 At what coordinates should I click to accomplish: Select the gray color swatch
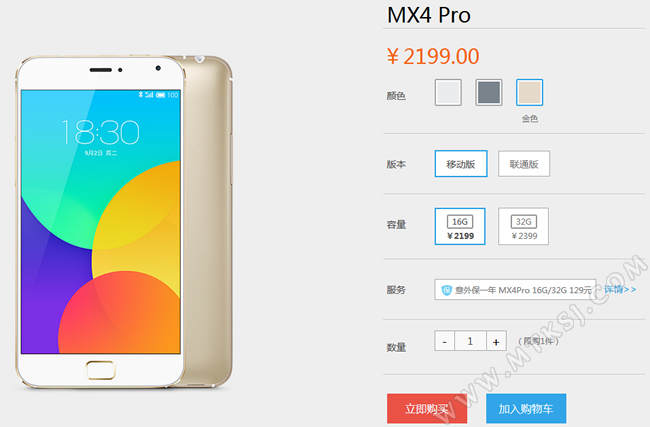tap(489, 92)
